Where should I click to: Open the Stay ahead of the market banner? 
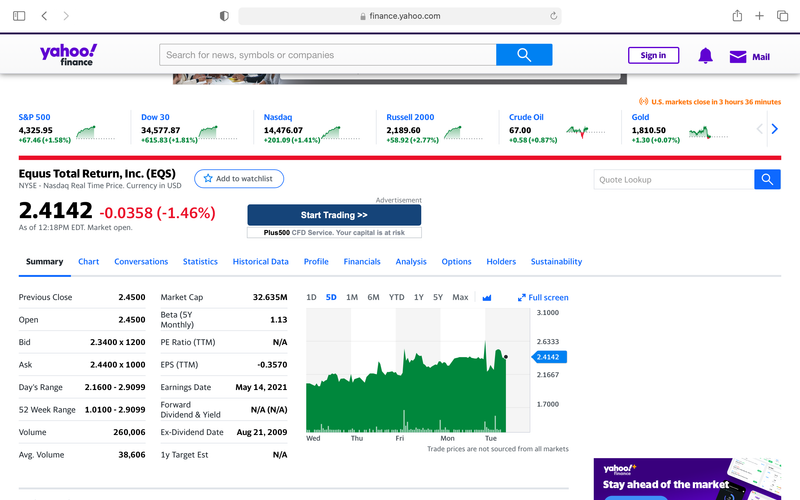687,479
